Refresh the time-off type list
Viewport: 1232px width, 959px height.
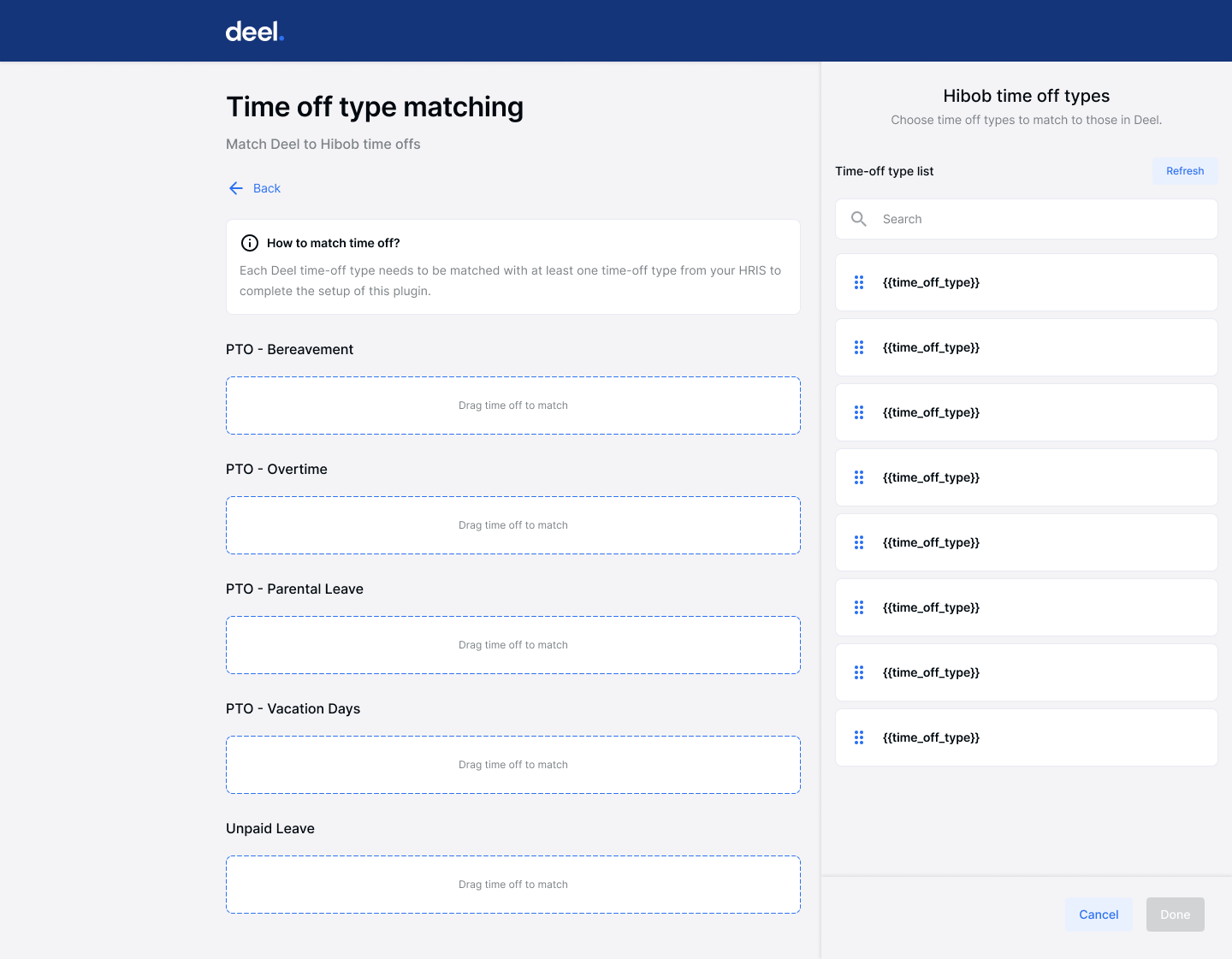[1185, 171]
